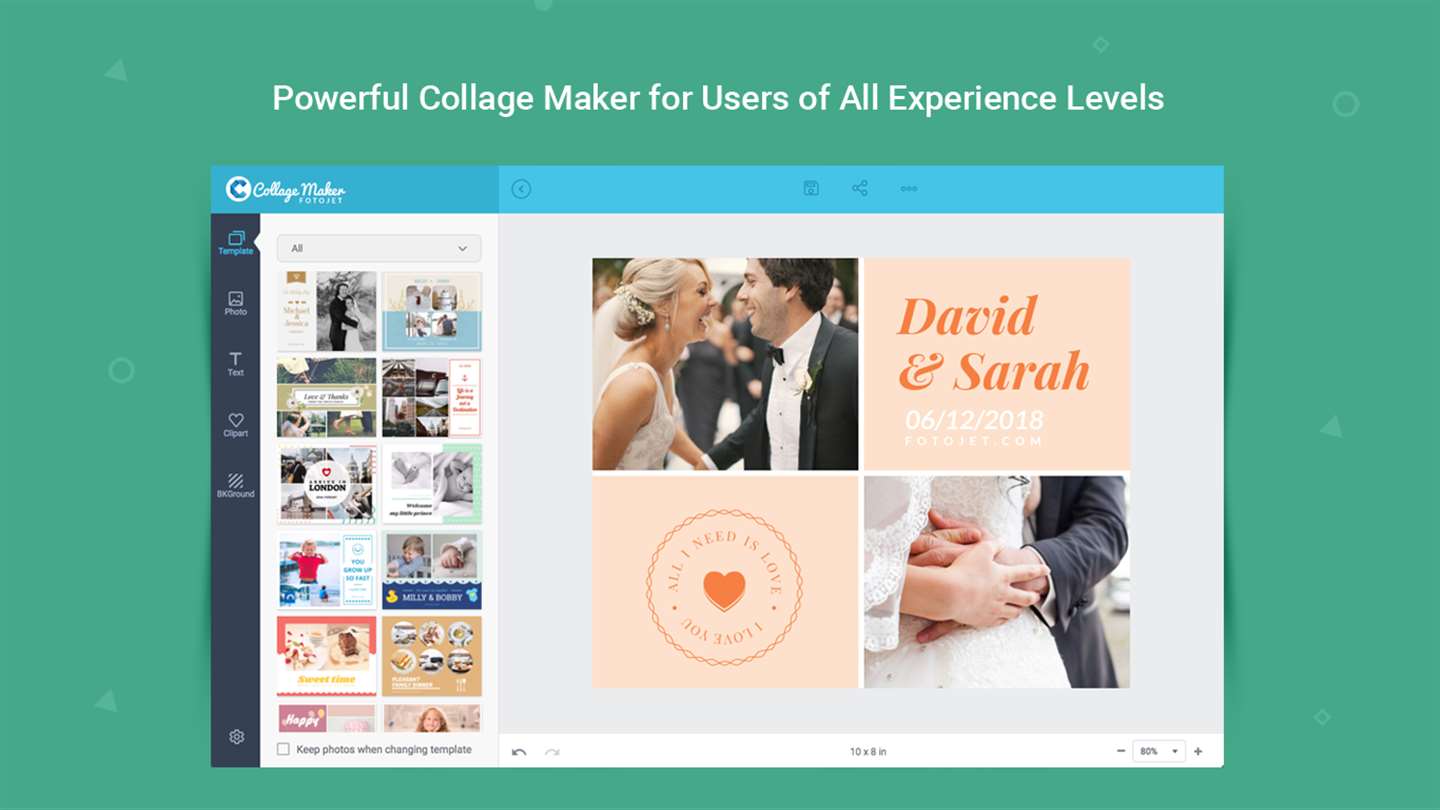
Task: Zoom in with the plus icon
Action: pyautogui.click(x=1198, y=751)
